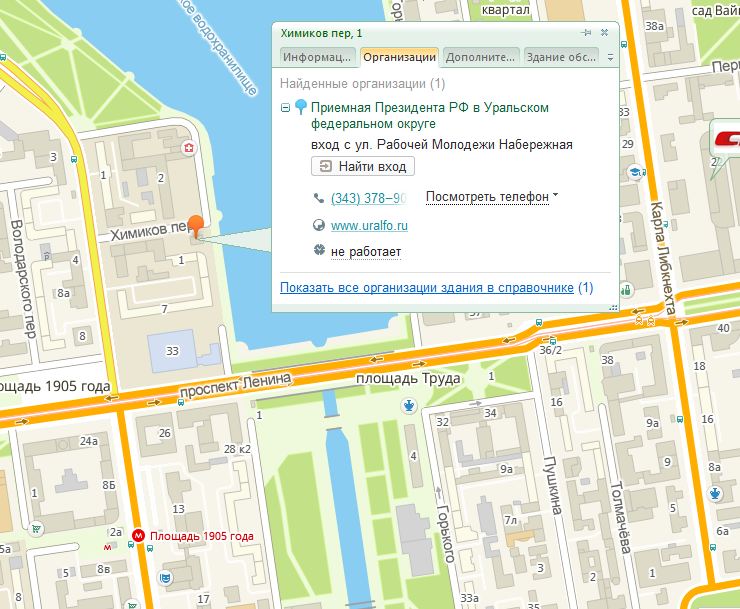Select the Организации tab
Viewport: 740px width, 609px height.
point(399,57)
